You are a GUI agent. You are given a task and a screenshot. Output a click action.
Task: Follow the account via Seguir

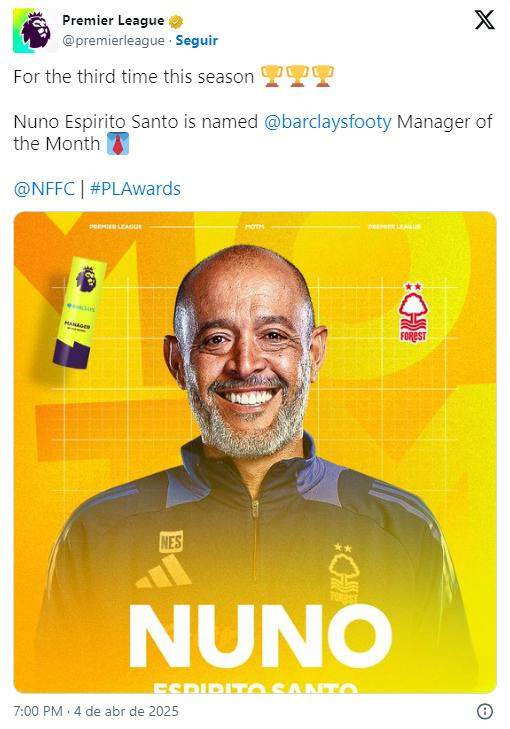pyautogui.click(x=197, y=40)
